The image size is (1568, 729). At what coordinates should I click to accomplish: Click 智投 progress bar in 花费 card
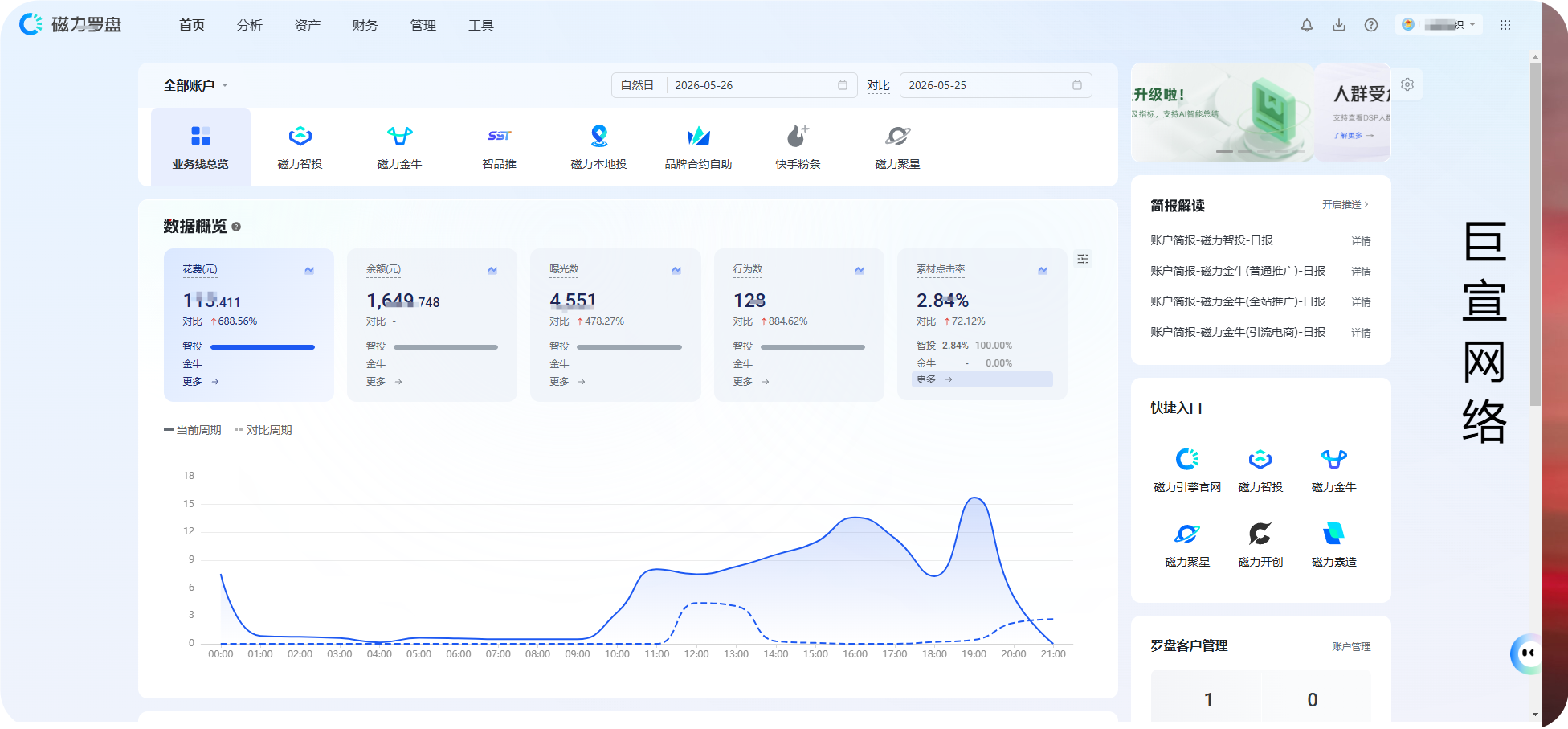click(263, 347)
